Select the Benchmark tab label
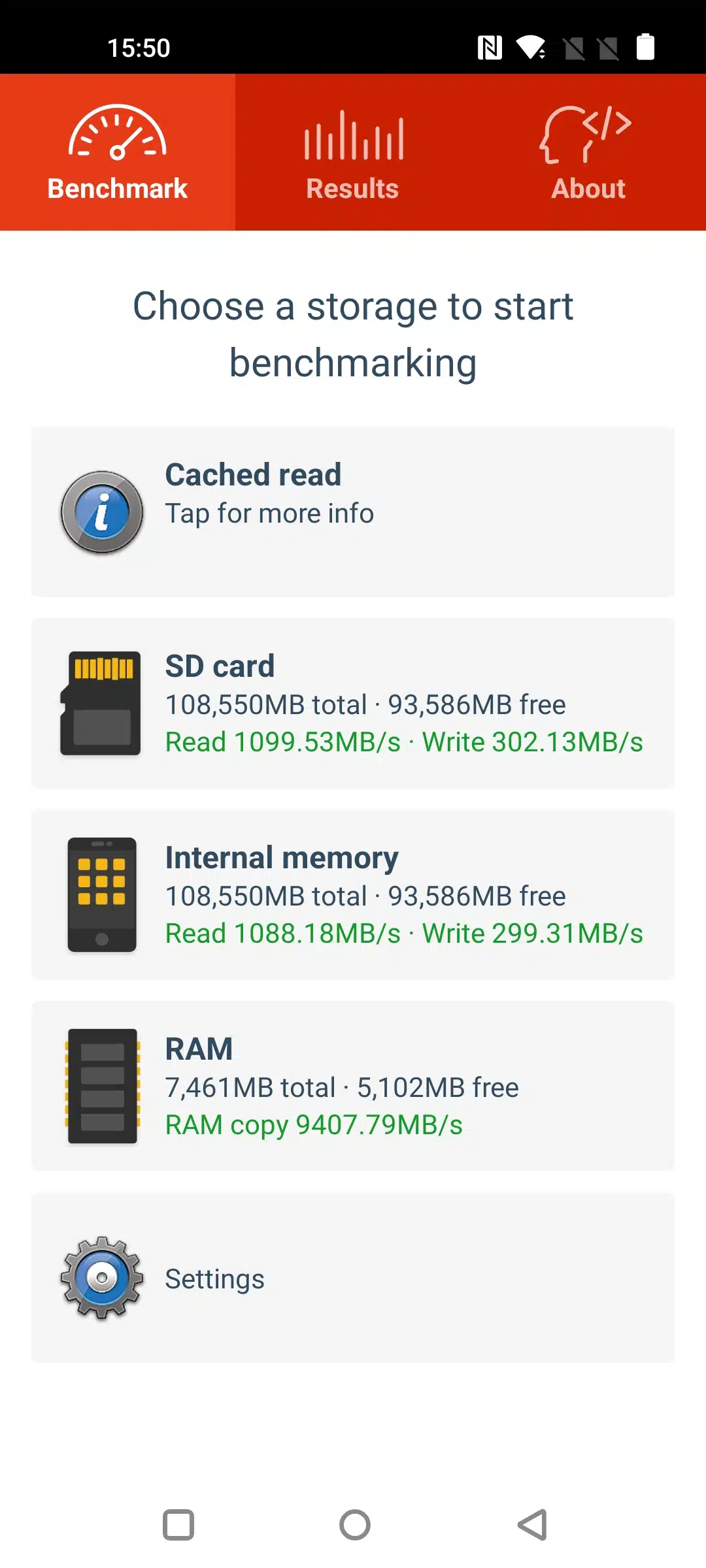Viewport: 706px width, 1568px height. pos(118,188)
